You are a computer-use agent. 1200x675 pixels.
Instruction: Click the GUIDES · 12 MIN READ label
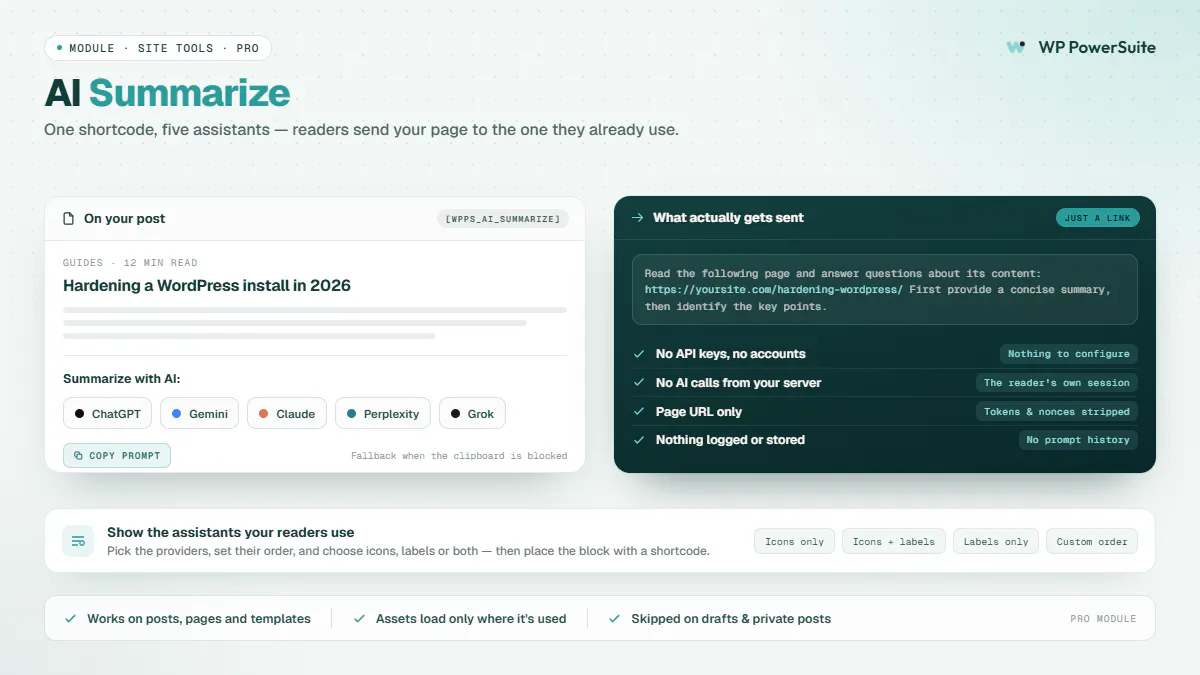coord(130,263)
